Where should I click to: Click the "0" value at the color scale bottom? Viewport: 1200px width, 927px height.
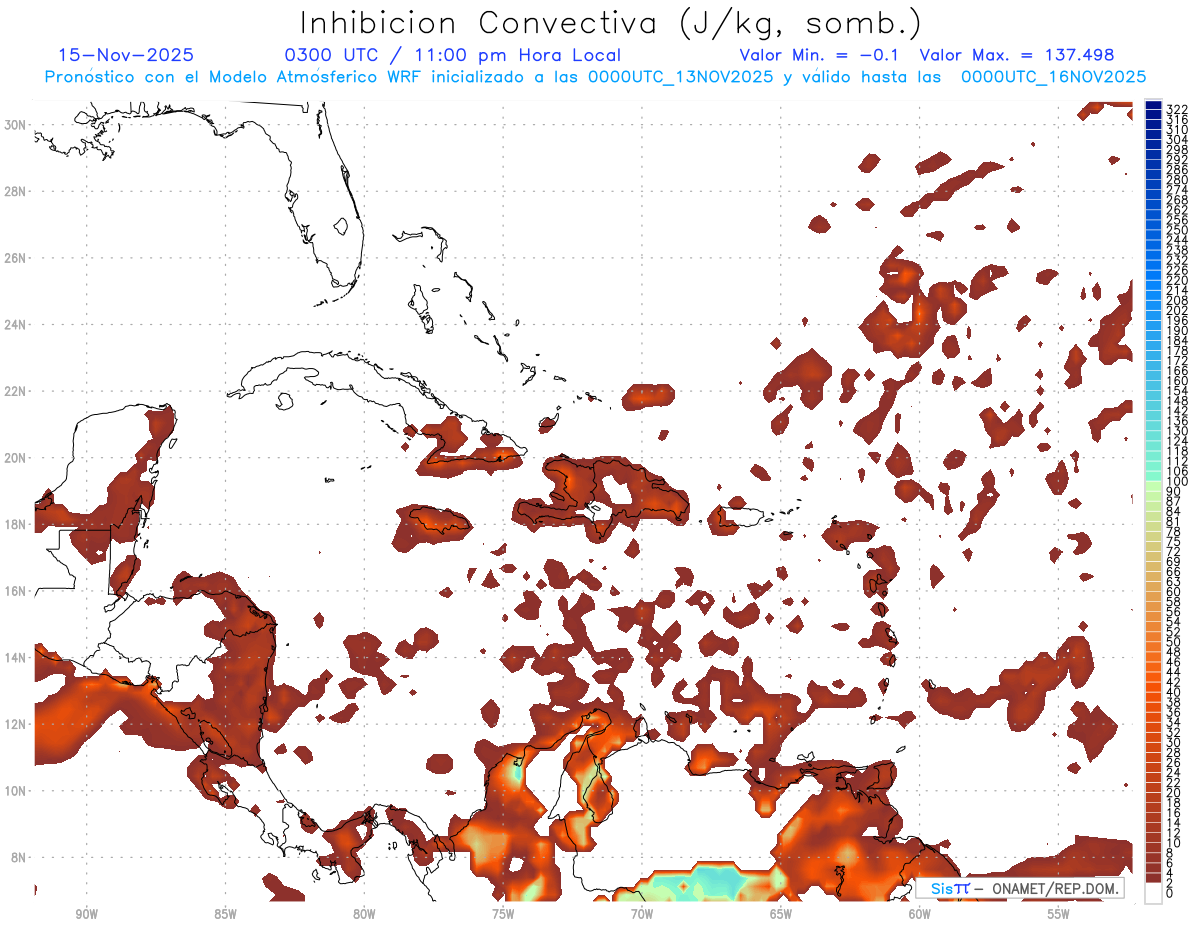point(1170,892)
